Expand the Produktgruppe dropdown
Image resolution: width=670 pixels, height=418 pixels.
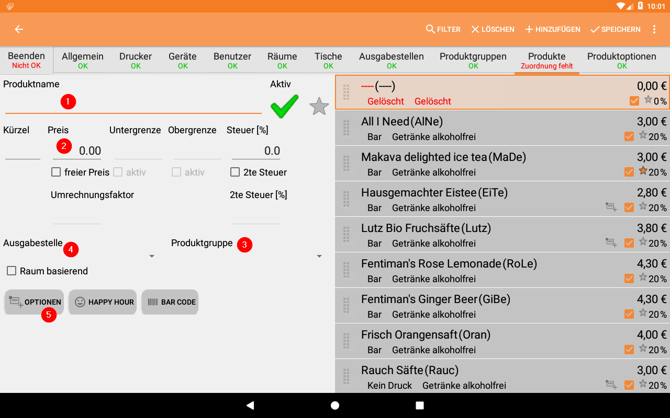(x=247, y=256)
